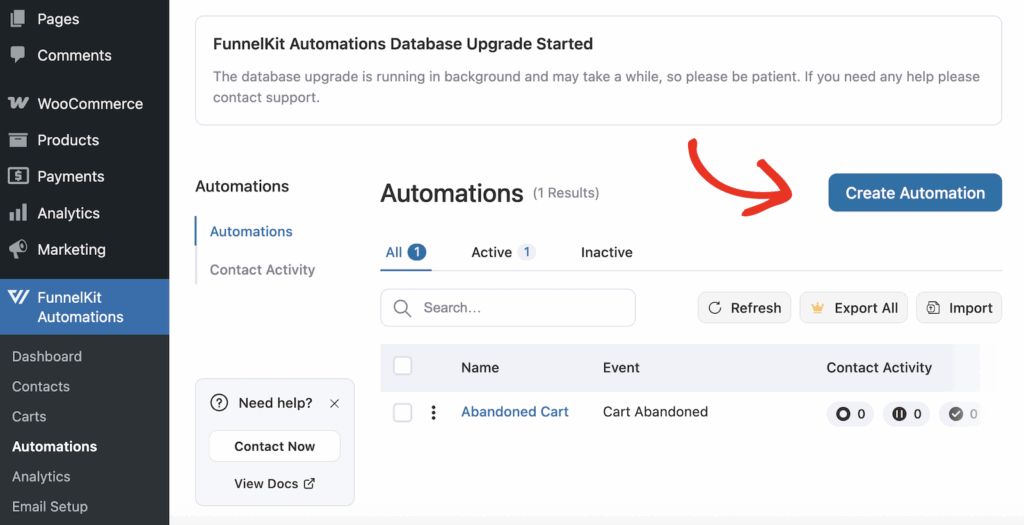This screenshot has height=525, width=1024.
Task: Go to Email Setup submenu item
Action: coord(50,507)
